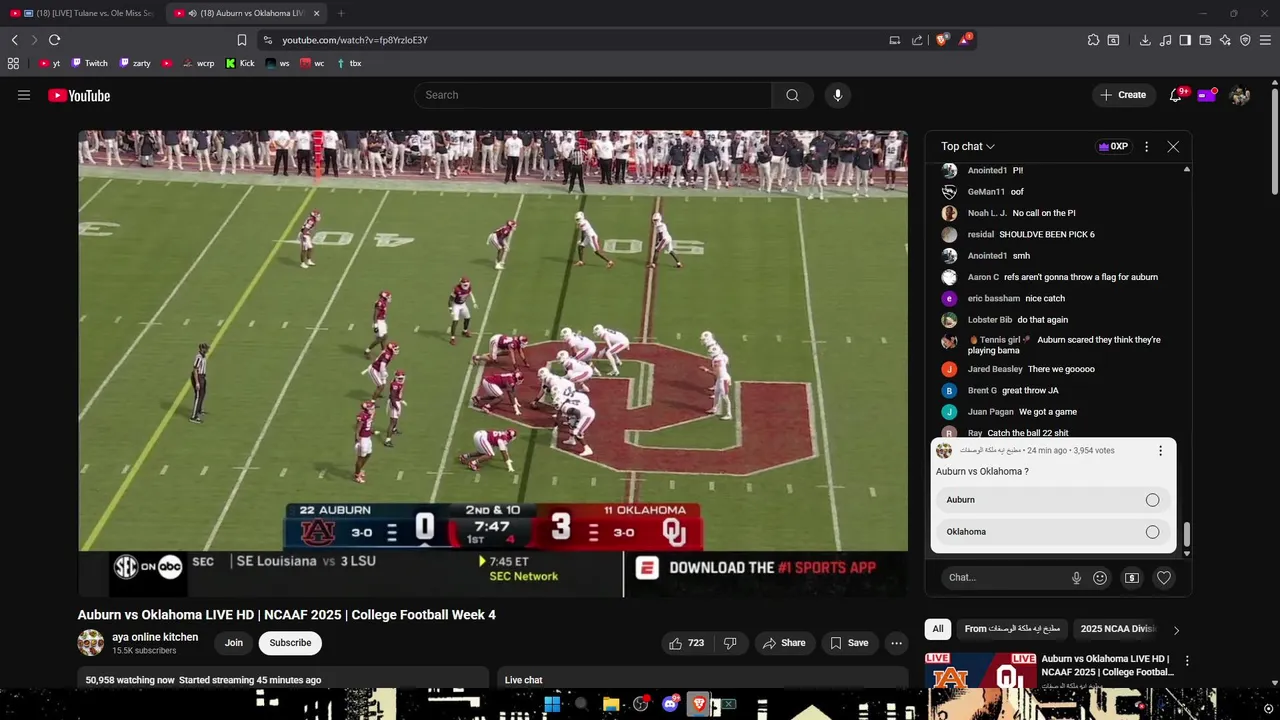Vote Auburn in the poll

tap(1053, 500)
